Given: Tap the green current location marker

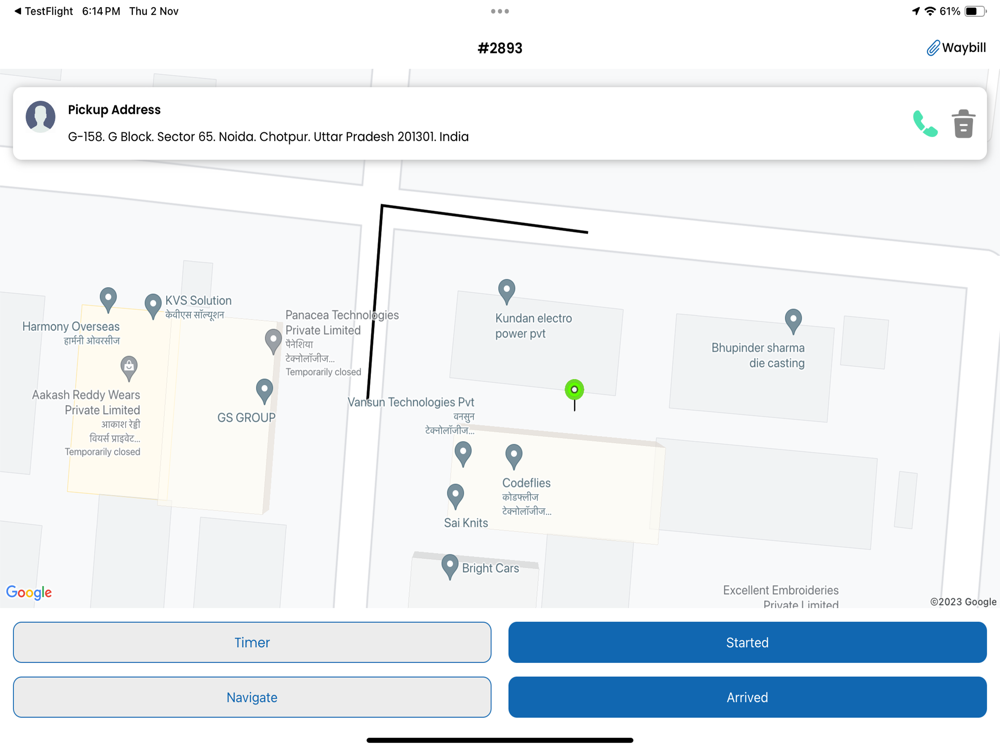Looking at the screenshot, I should coord(574,390).
